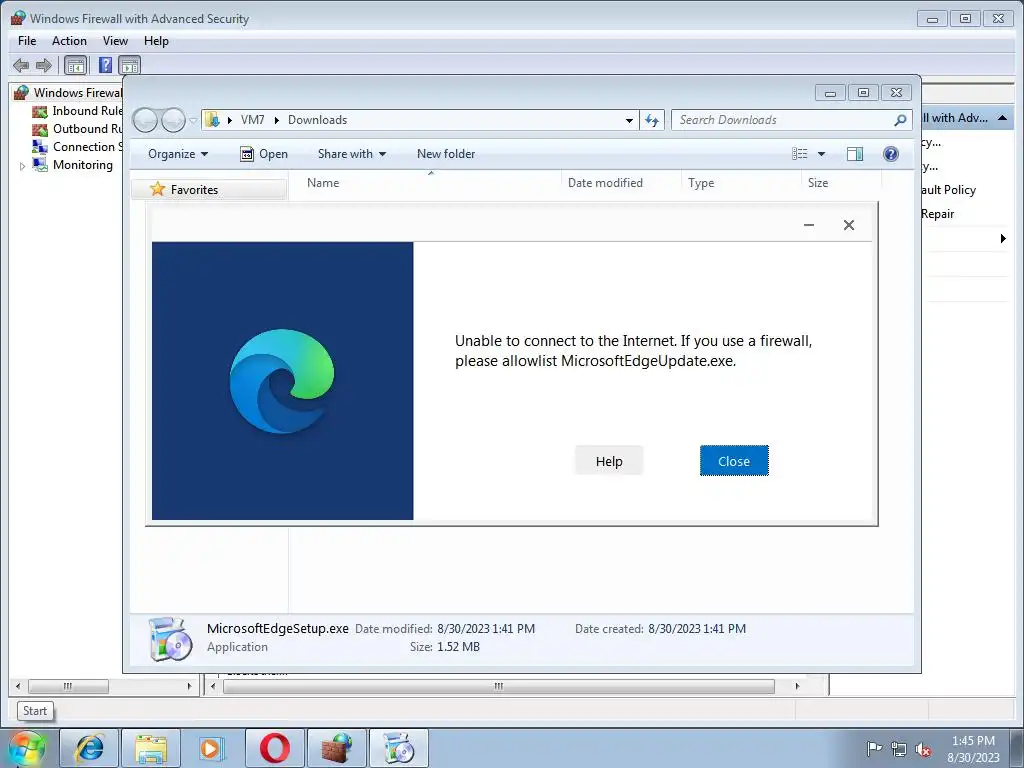Open the Organize dropdown in Explorer
Viewport: 1024px width, 768px height.
[178, 154]
